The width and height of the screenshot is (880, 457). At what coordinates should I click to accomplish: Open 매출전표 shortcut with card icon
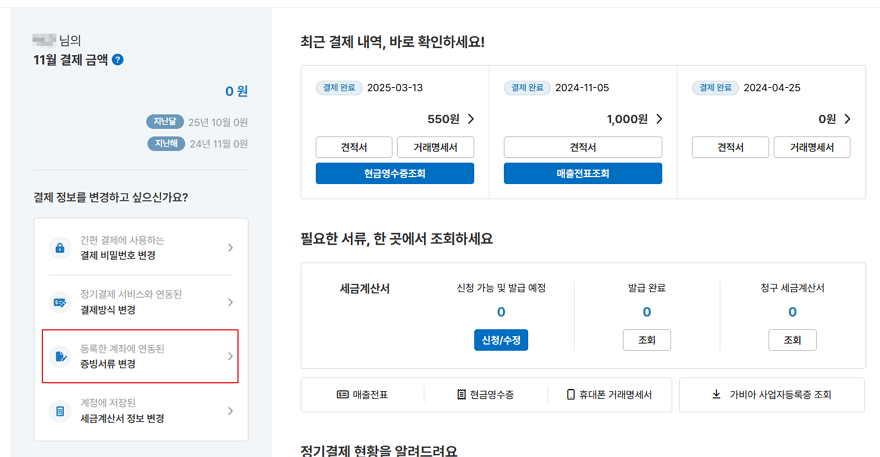pyautogui.click(x=362, y=395)
